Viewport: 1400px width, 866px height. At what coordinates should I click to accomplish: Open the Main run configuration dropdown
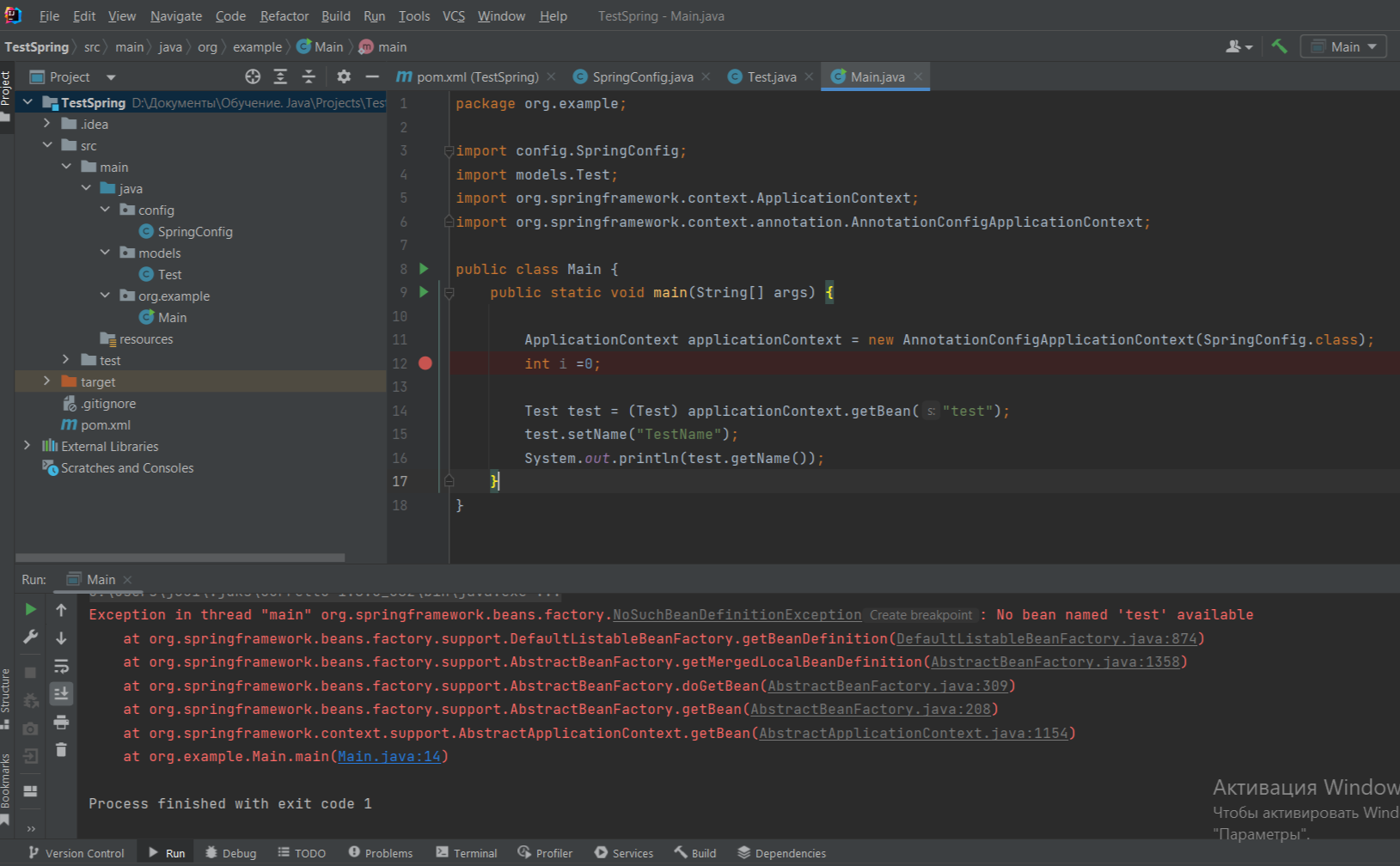[x=1343, y=46]
